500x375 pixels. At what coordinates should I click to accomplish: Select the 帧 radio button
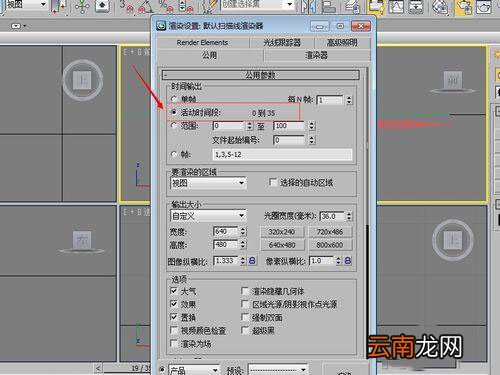point(174,154)
